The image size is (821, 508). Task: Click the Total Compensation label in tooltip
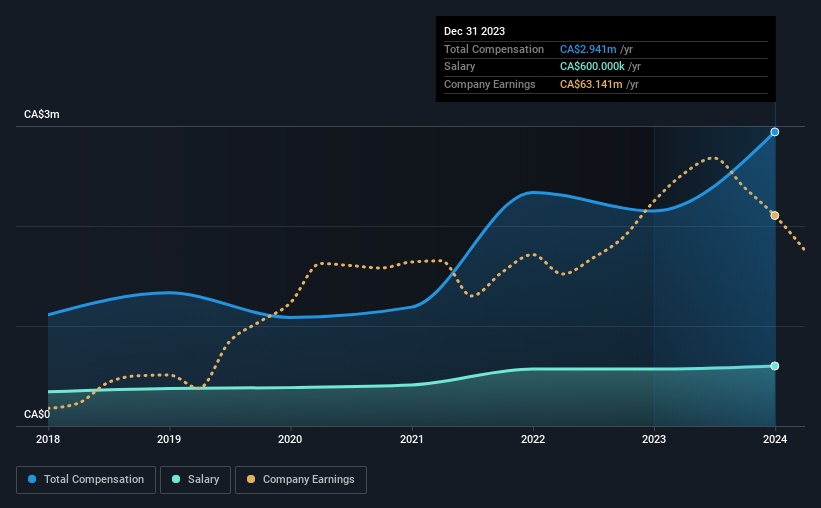tap(494, 49)
